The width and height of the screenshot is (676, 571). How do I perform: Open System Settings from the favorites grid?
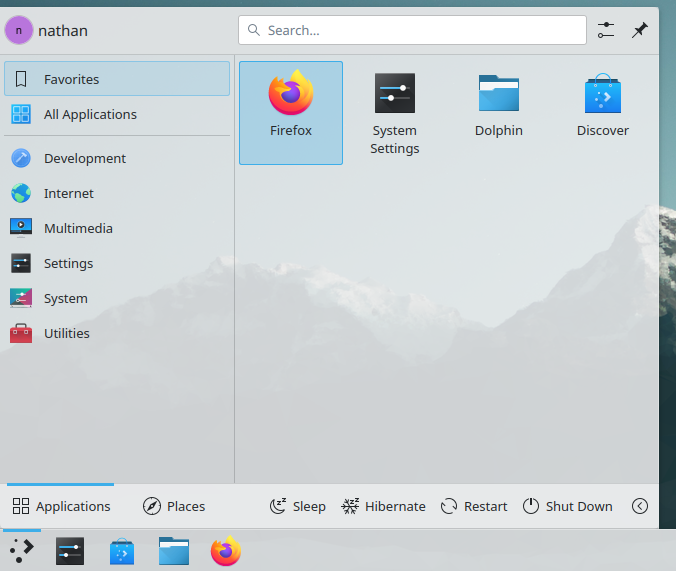click(394, 113)
